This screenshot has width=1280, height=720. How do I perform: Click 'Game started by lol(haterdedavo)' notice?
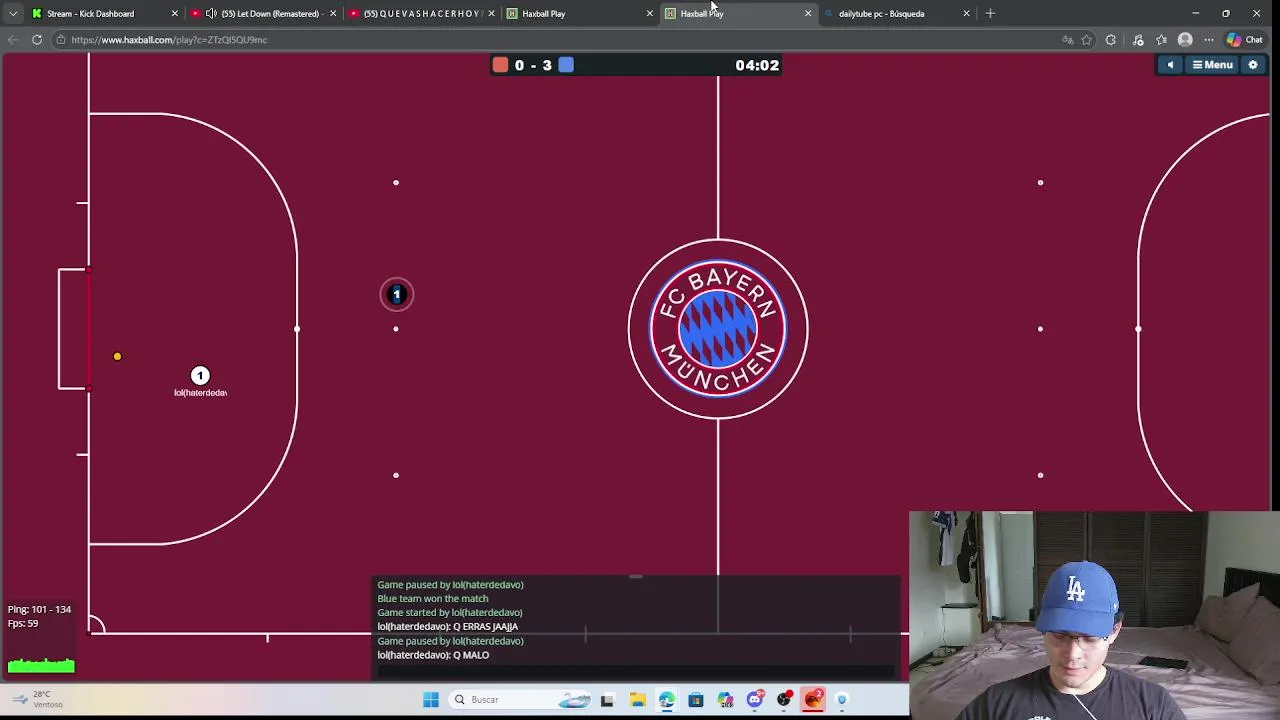pos(450,613)
